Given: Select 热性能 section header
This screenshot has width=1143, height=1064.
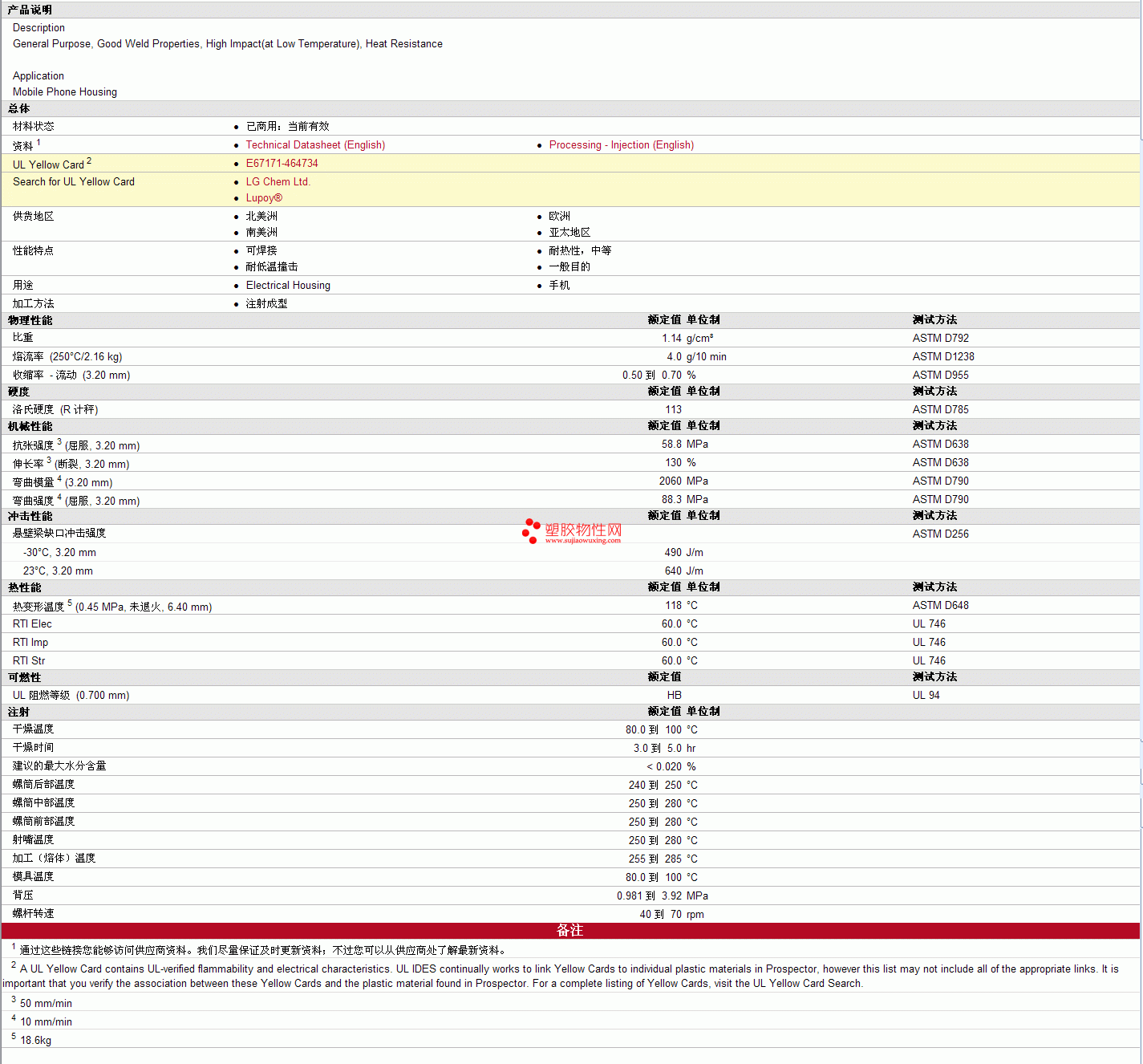Looking at the screenshot, I should click(25, 588).
